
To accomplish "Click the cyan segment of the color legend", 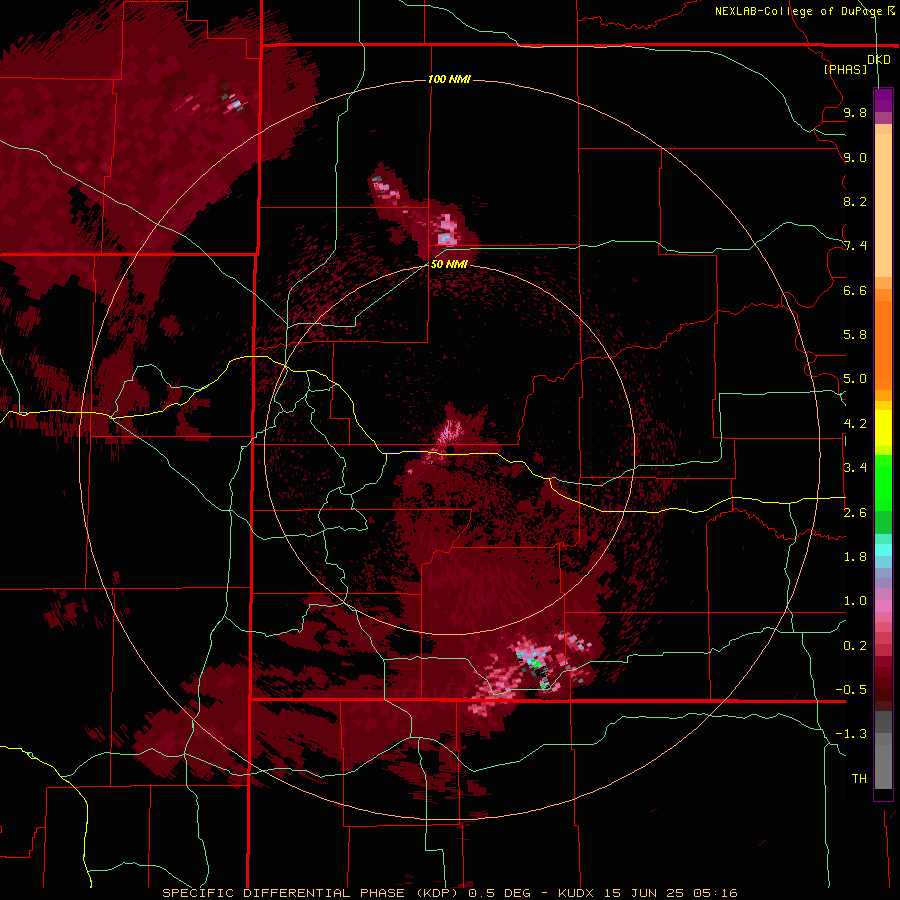I will pyautogui.click(x=883, y=550).
